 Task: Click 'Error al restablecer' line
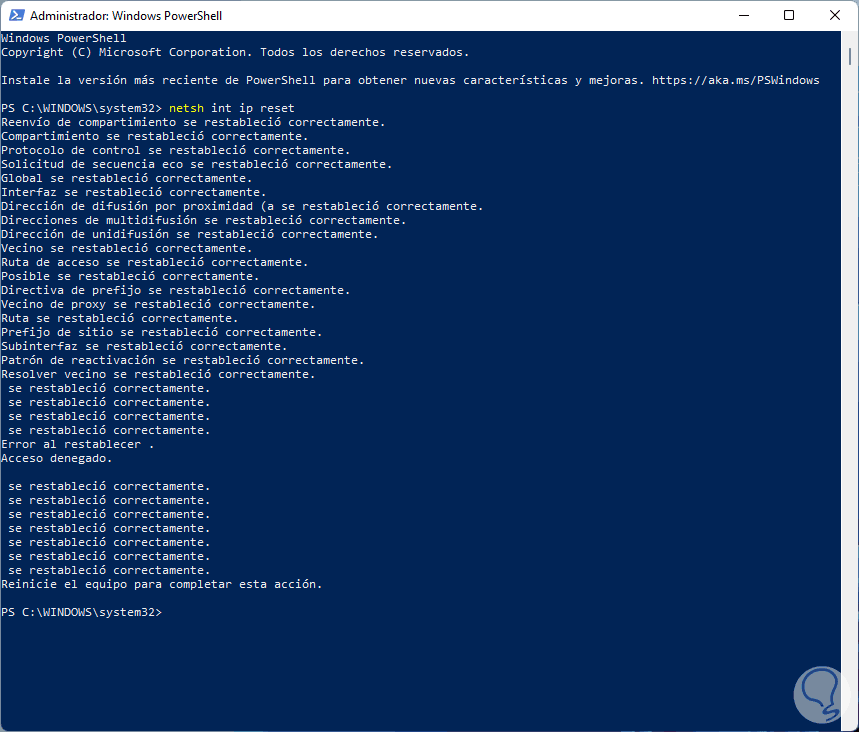[77, 444]
